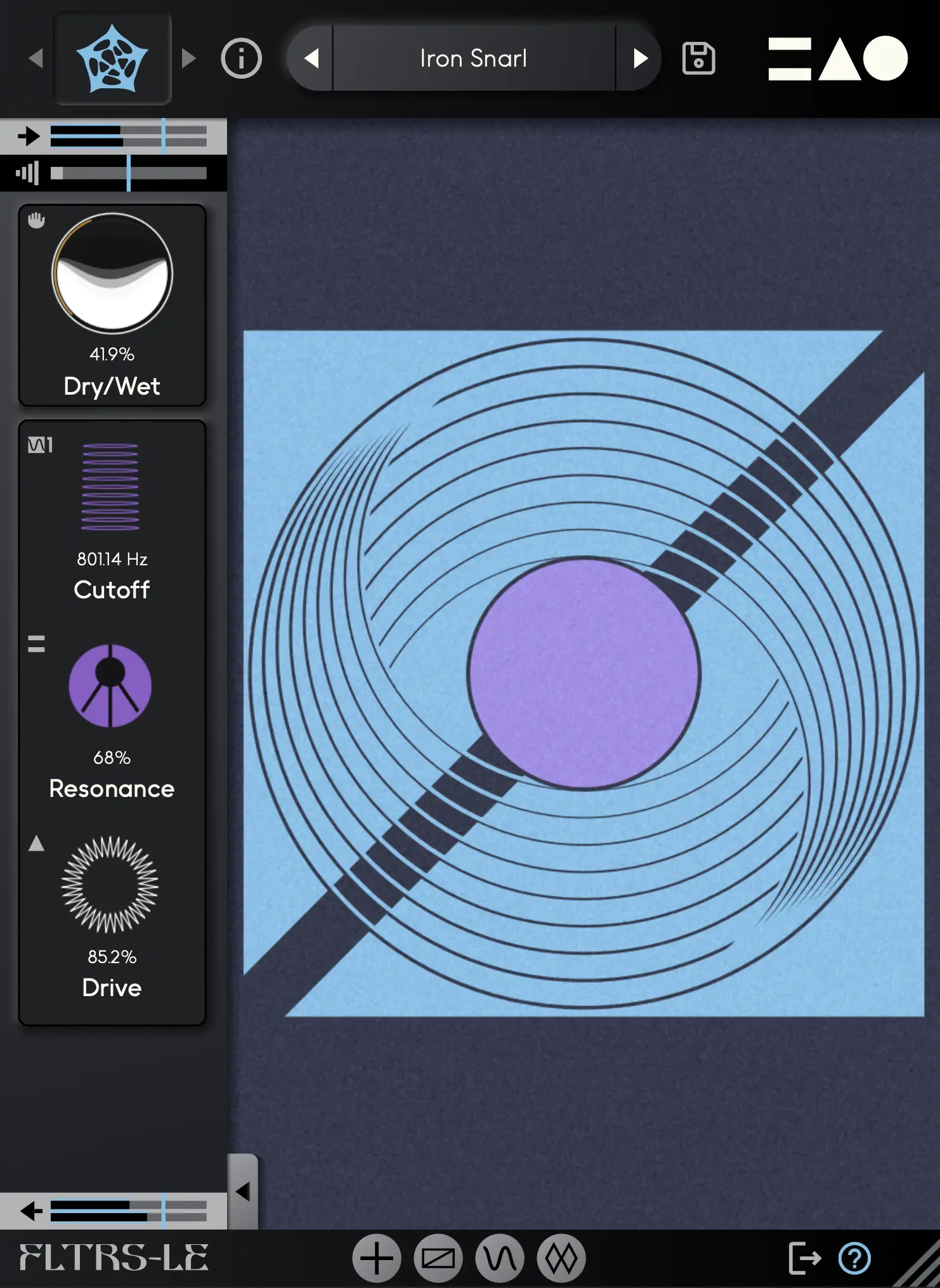Click the Dry/Wet label

[112, 386]
